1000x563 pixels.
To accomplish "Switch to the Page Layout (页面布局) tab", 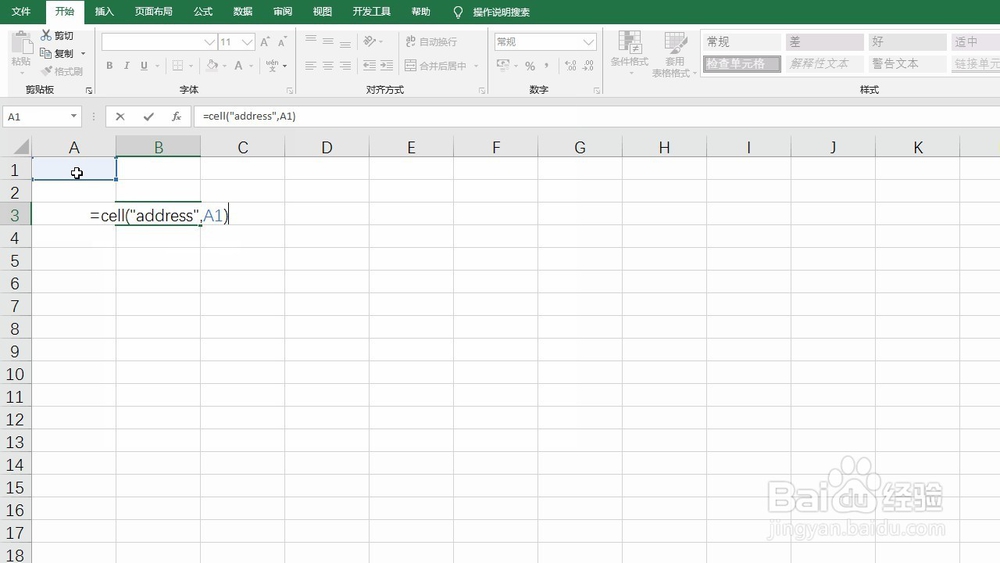I will (x=153, y=11).
